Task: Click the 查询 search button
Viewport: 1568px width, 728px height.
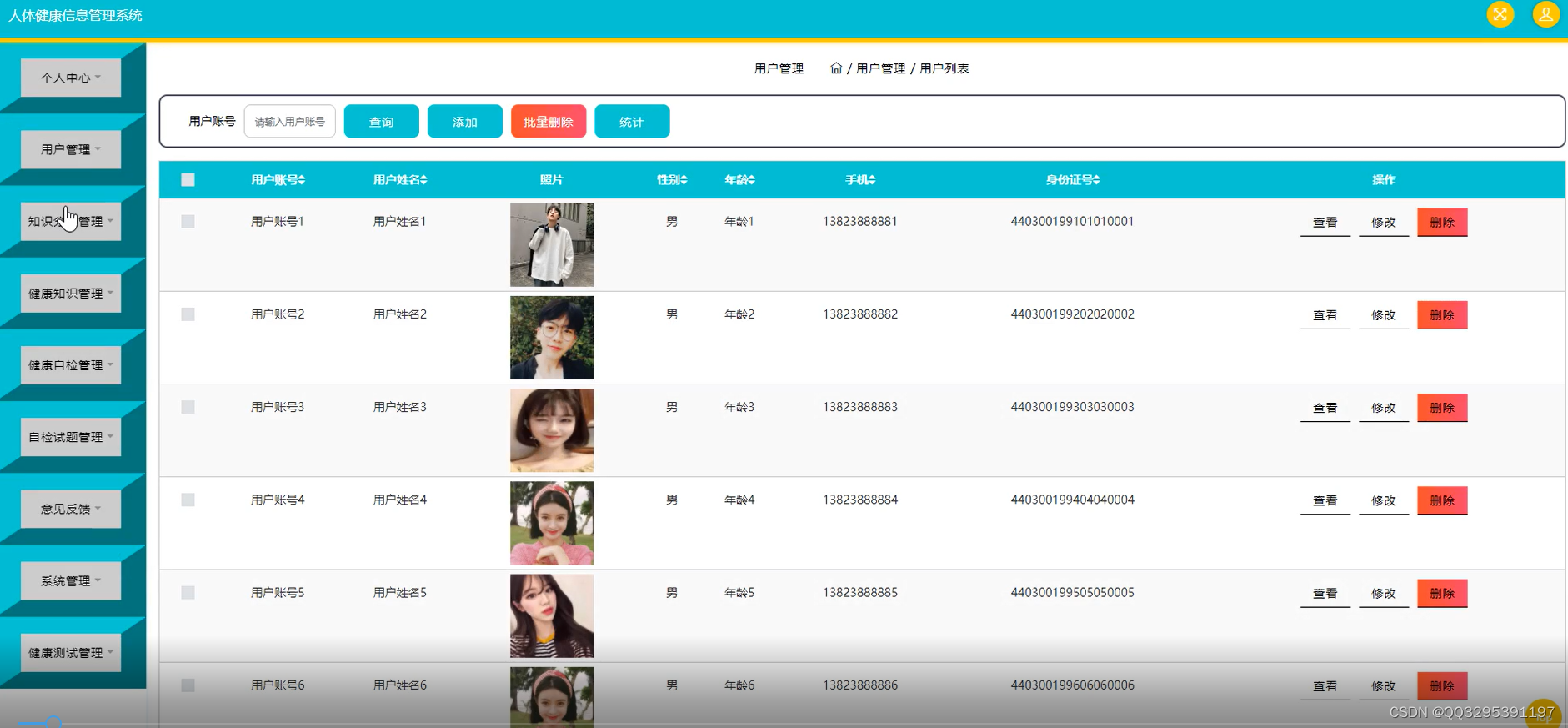Action: 382,122
